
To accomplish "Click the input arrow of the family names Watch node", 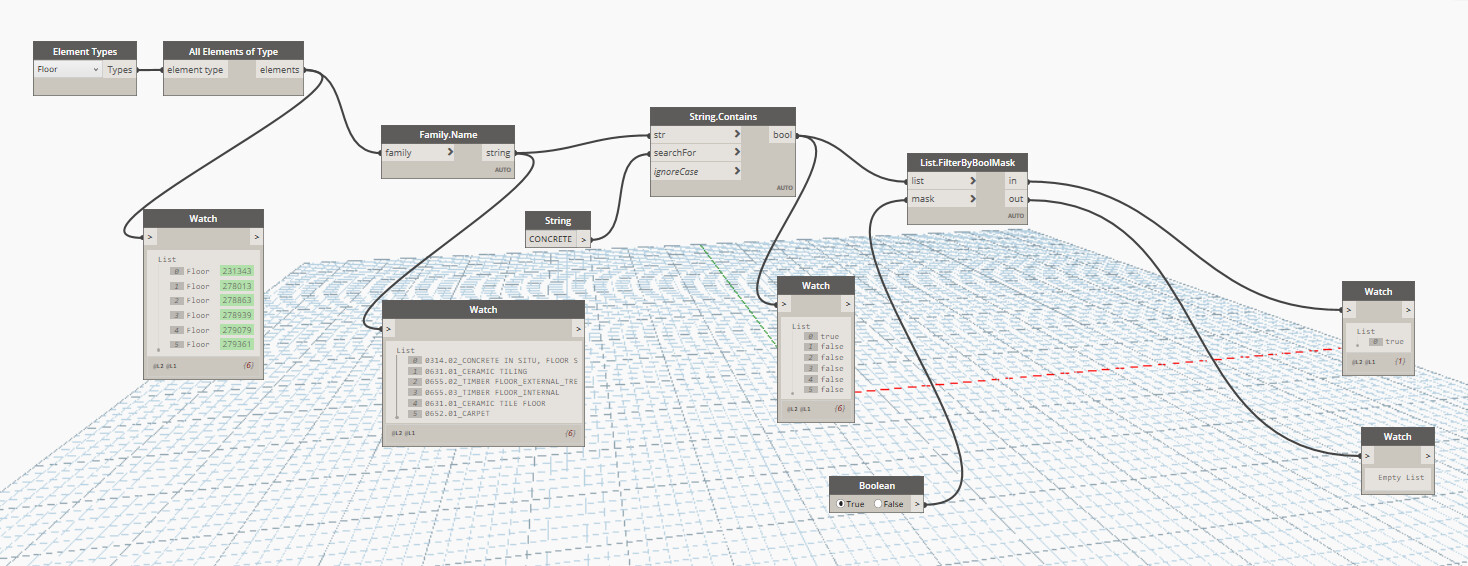I will pos(390,328).
